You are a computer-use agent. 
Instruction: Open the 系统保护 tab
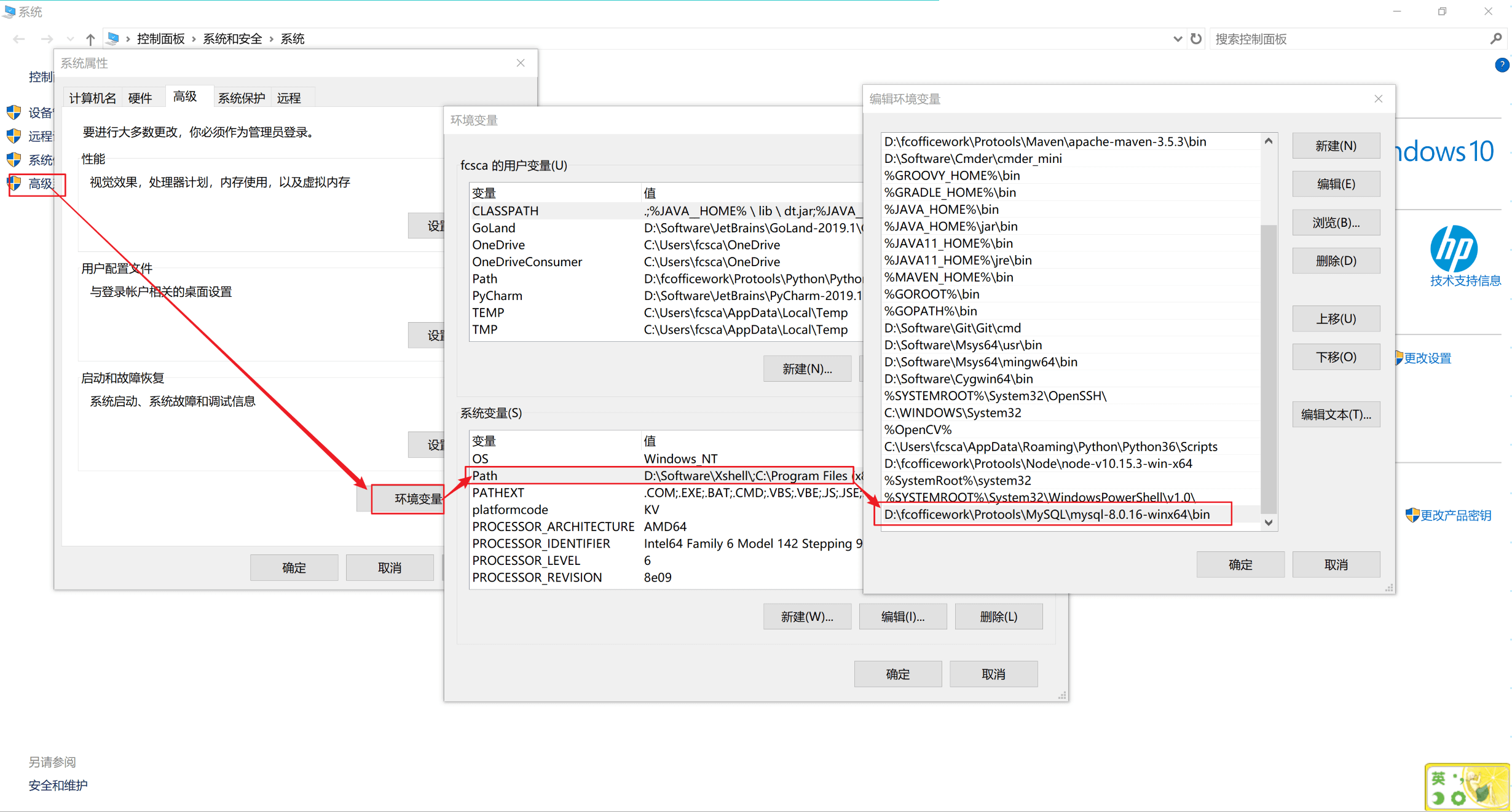242,98
